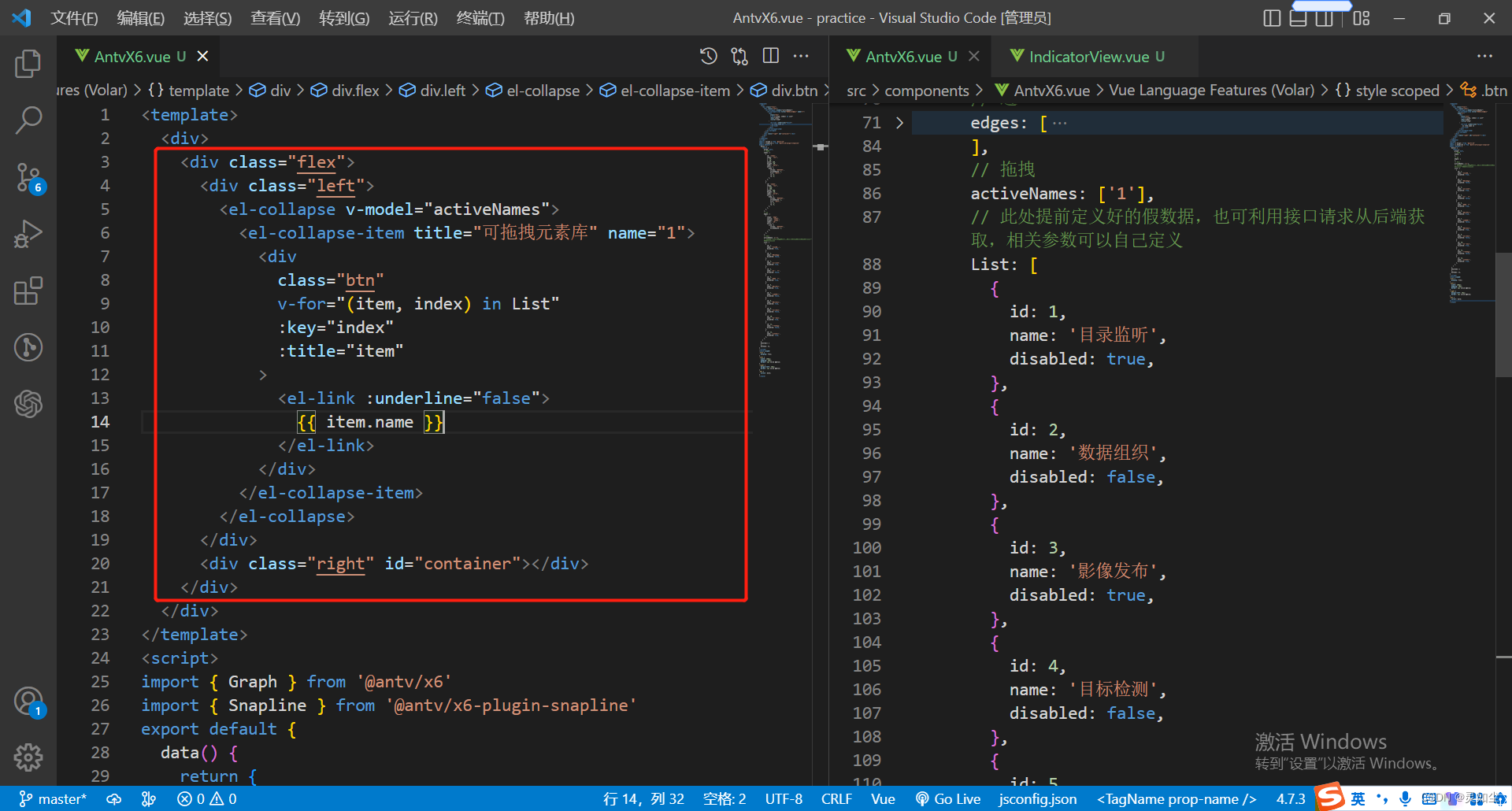This screenshot has width=1512, height=811.
Task: Open the 编辑(E) menu
Action: (x=141, y=18)
